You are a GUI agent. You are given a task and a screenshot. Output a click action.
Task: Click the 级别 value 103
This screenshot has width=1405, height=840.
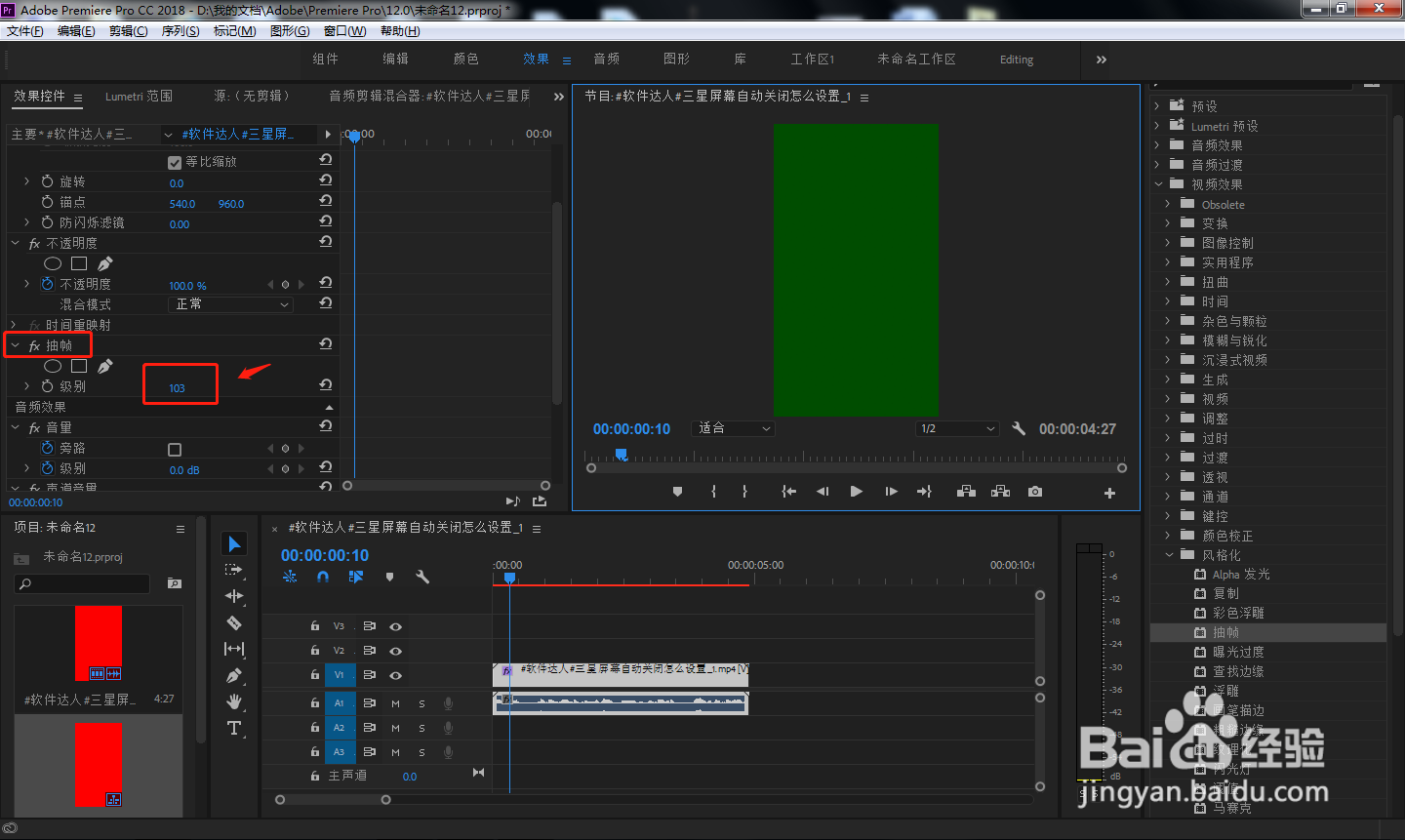[x=177, y=388]
